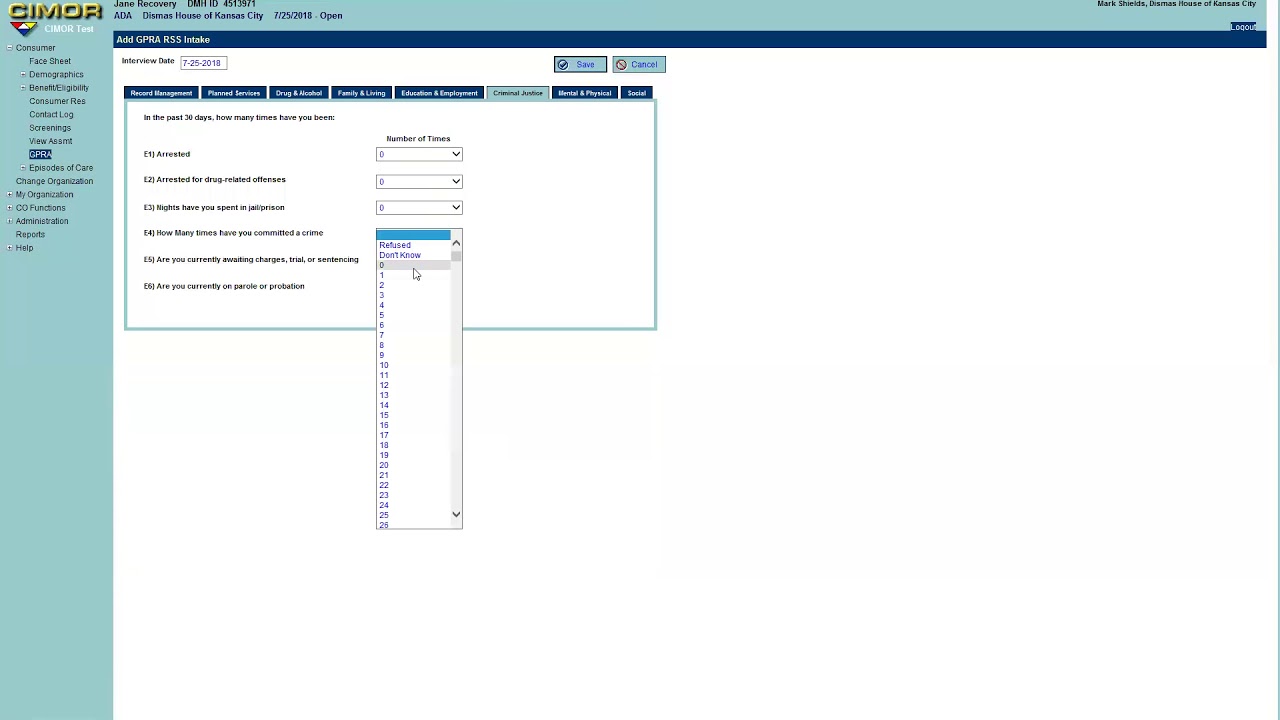1280x720 pixels.
Task: Click the dropdown list scroll-up arrow
Action: click(x=456, y=242)
